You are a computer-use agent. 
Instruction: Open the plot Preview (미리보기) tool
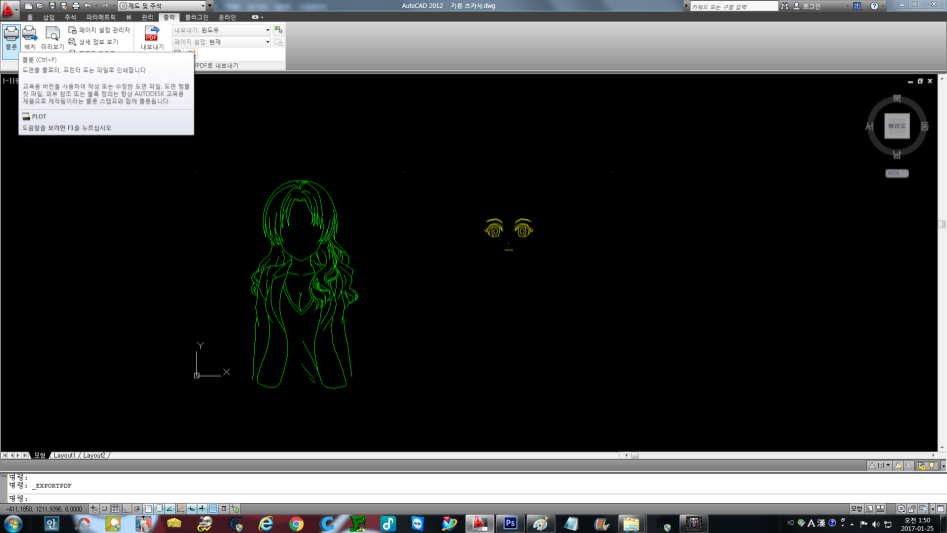[53, 37]
